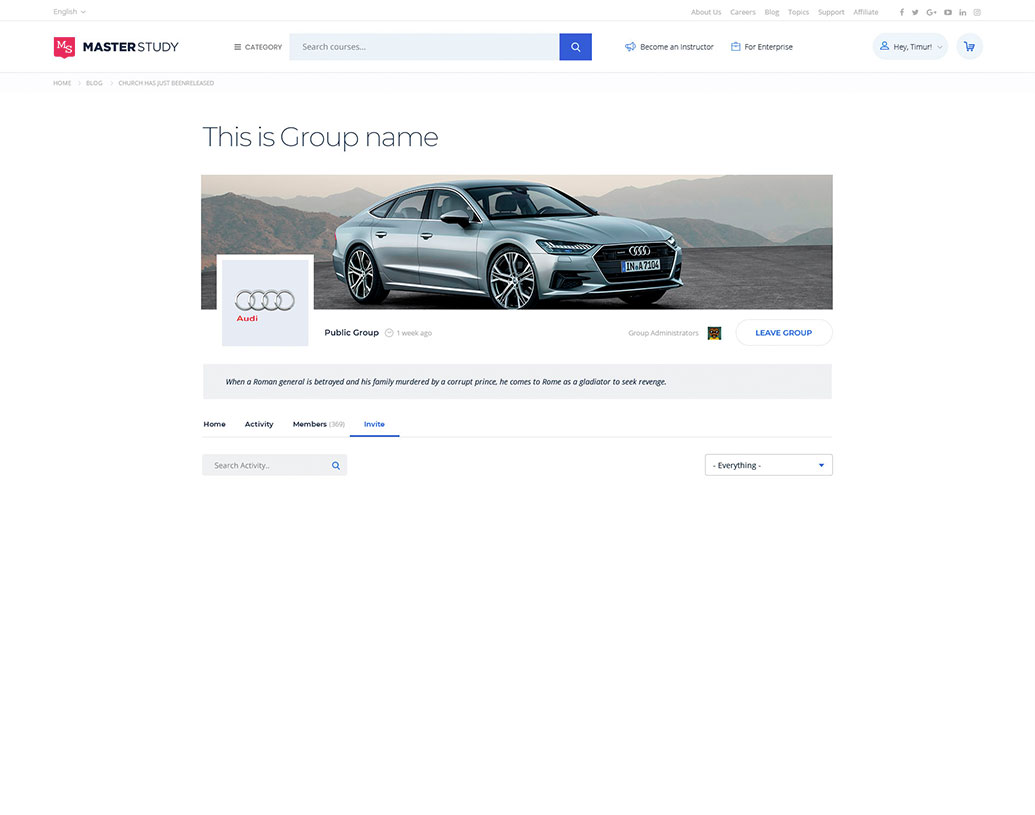
Task: Click the About Us link
Action: pos(706,12)
